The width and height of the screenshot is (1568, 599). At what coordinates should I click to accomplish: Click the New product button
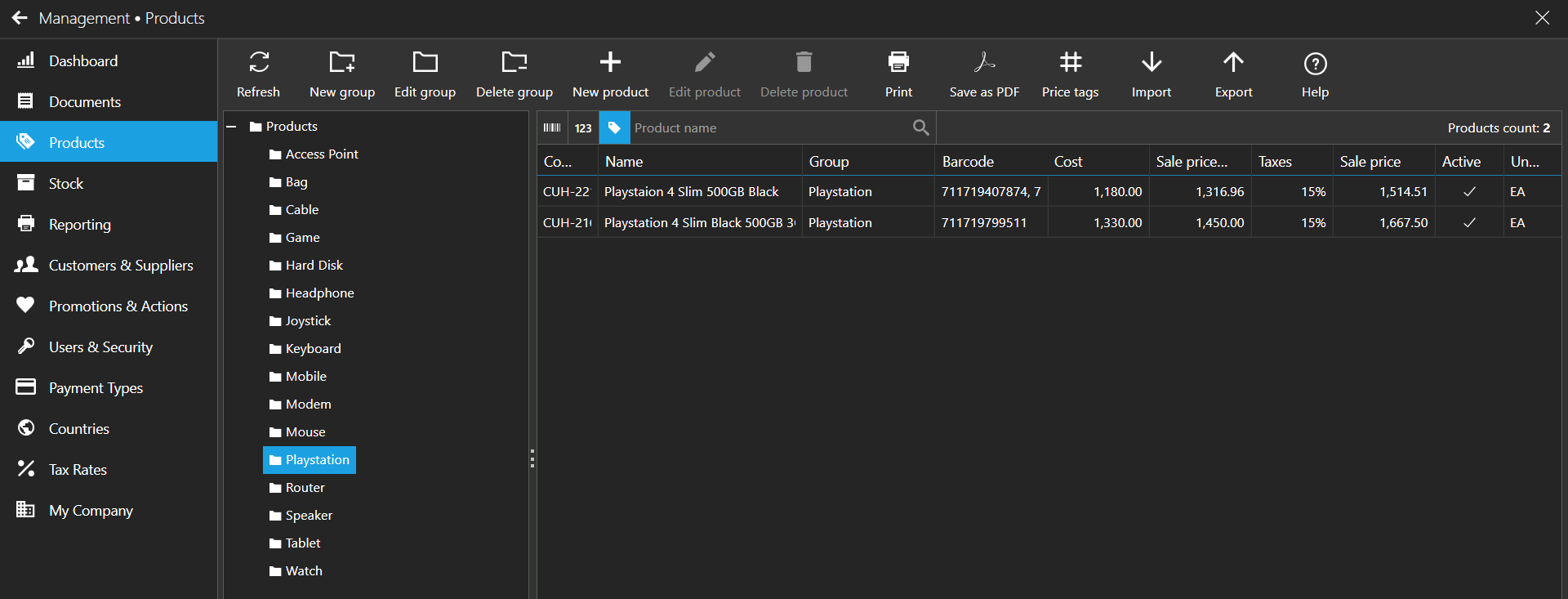pyautogui.click(x=610, y=73)
